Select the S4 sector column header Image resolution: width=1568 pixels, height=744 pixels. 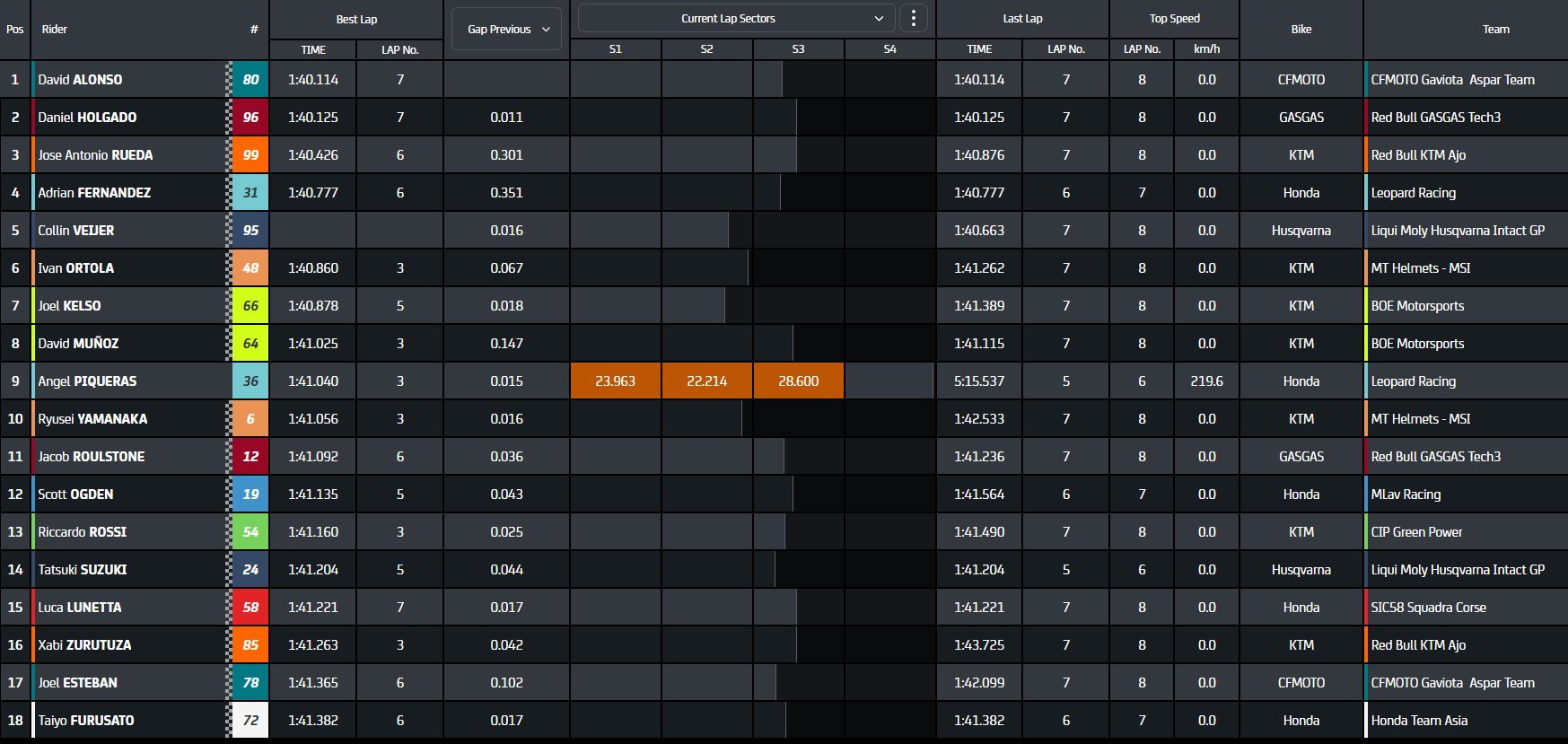(x=889, y=49)
